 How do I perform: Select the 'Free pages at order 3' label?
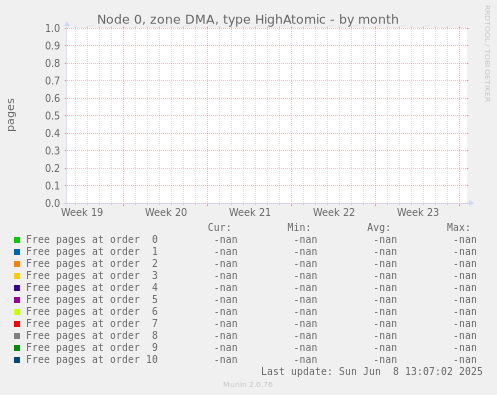click(92, 276)
